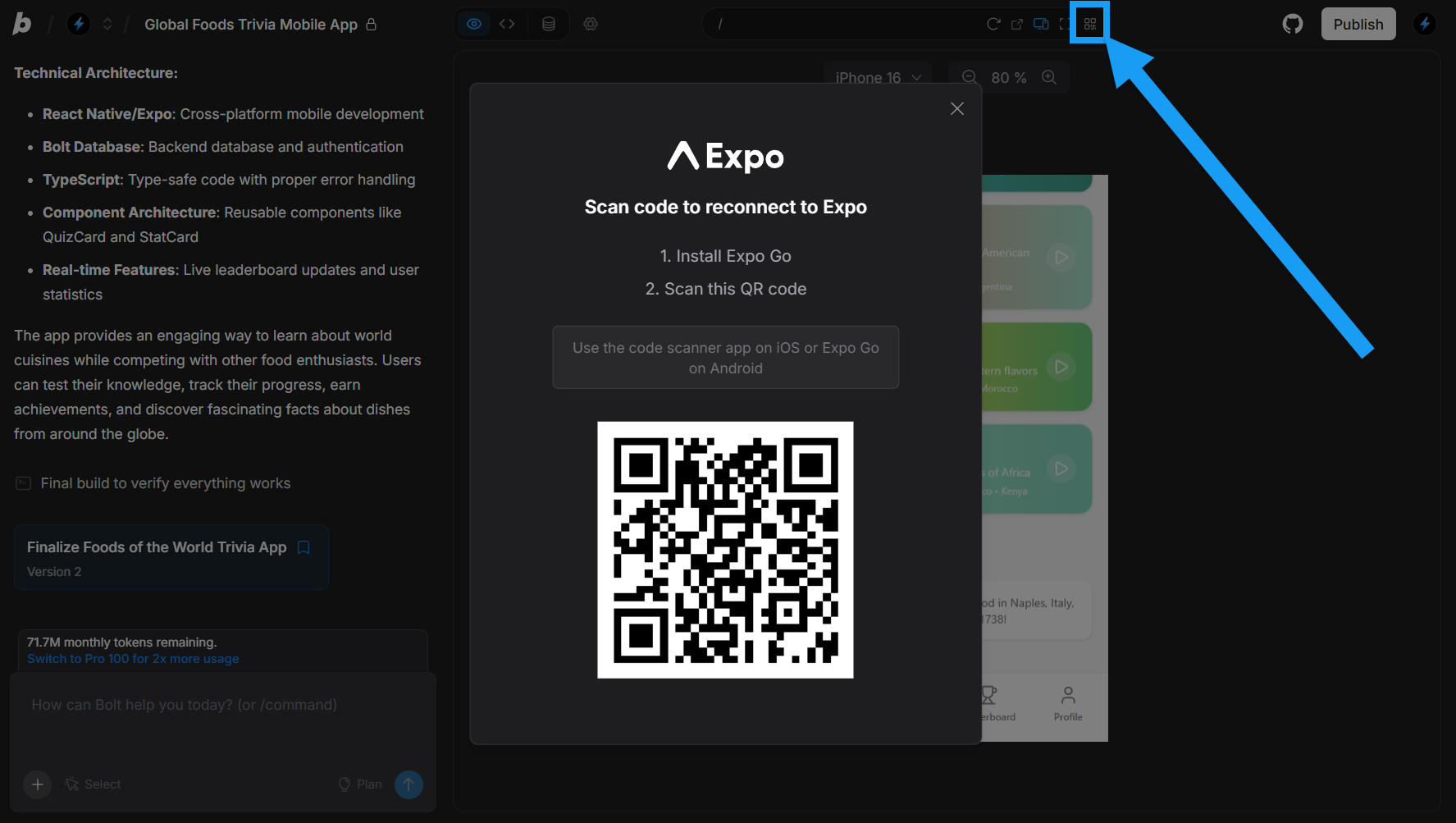Click the TypeScript bullet text

click(x=229, y=180)
